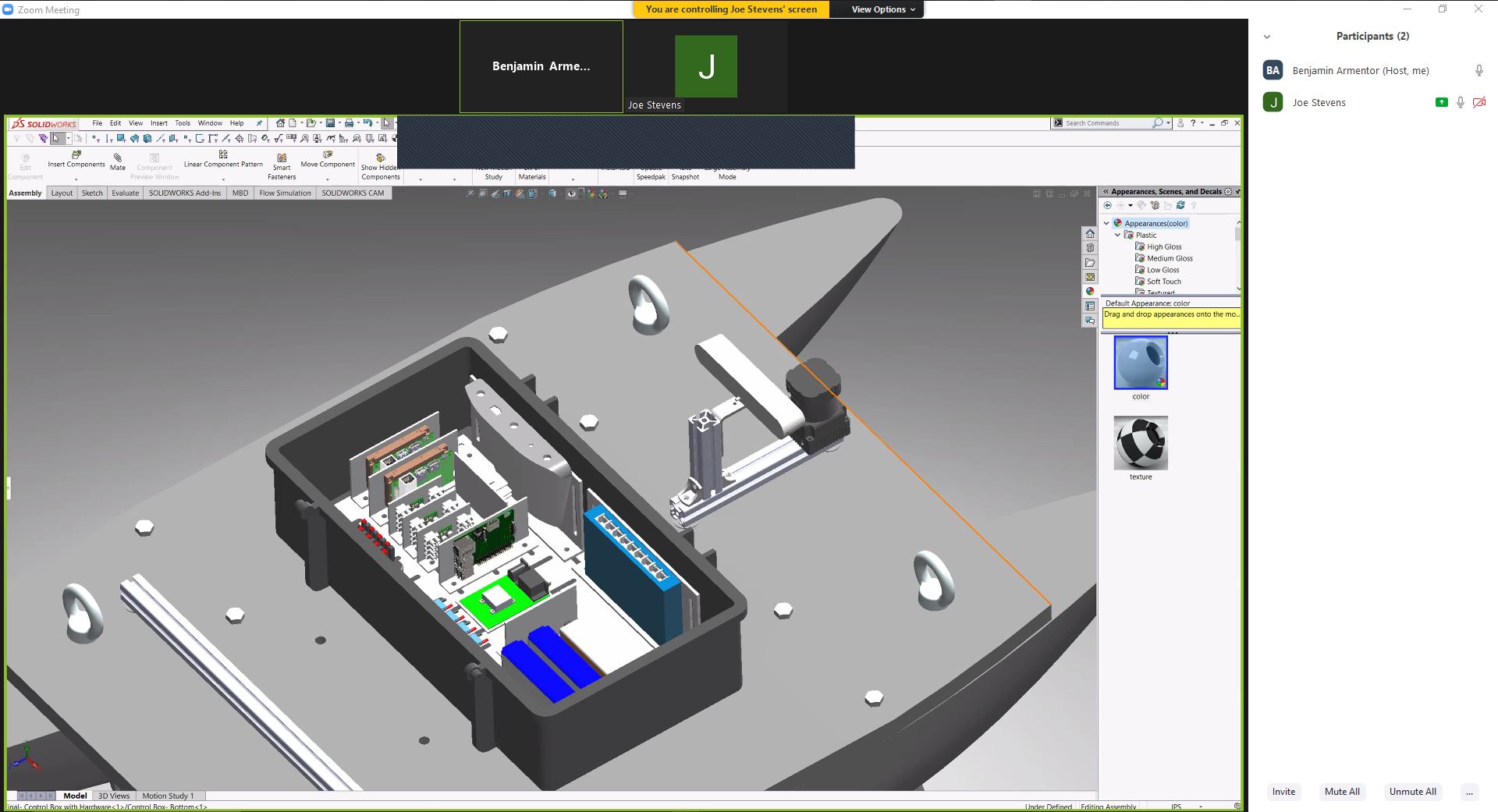Screen dimensions: 1498x812
Task: Click the Insert Components icon
Action: pos(76,154)
